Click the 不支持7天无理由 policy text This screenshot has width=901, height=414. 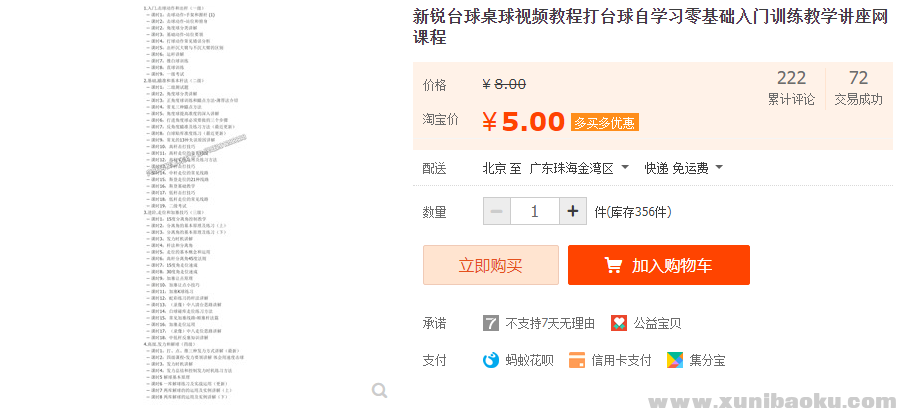pos(550,323)
